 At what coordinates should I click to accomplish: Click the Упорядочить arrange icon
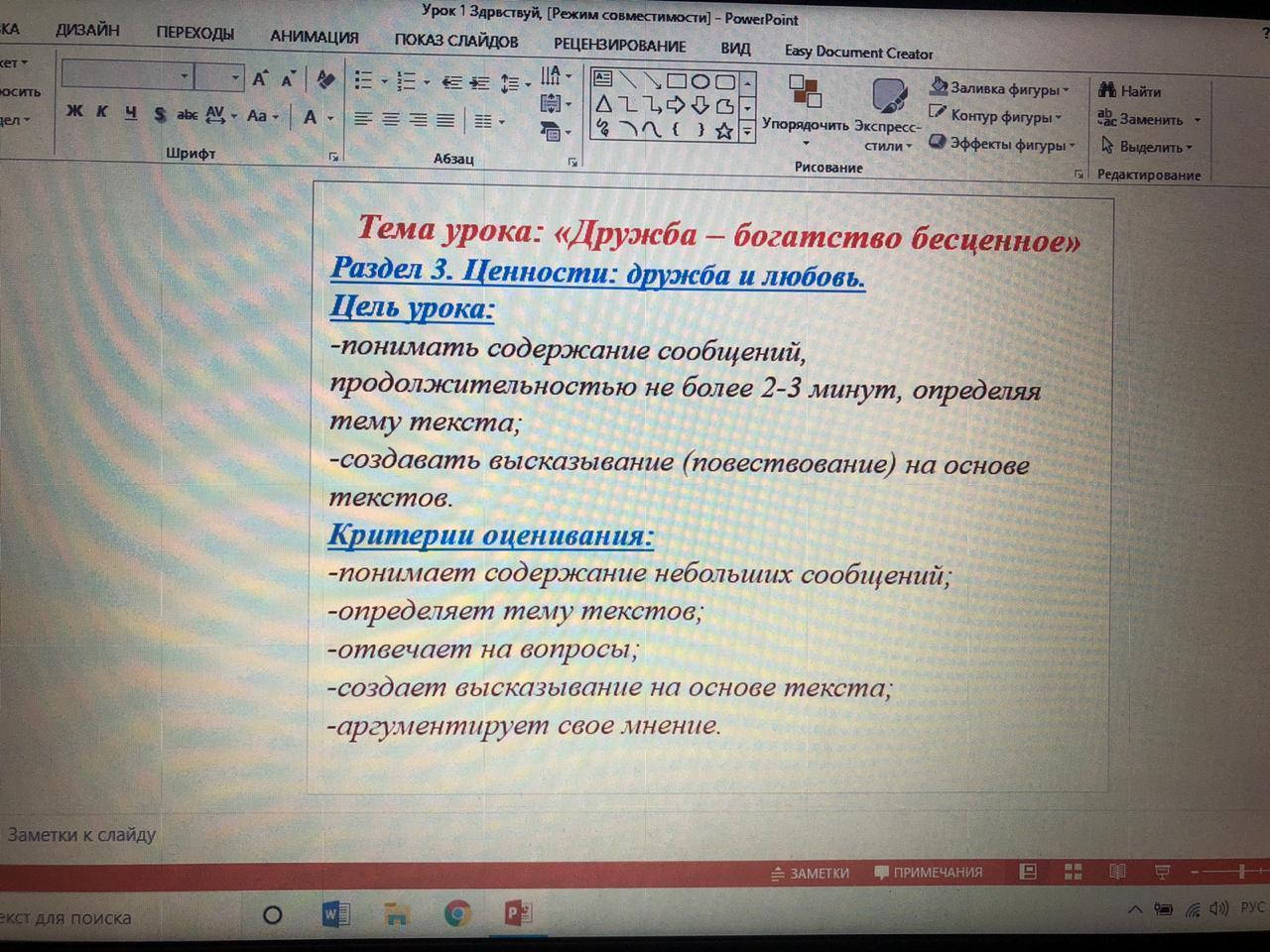pos(805,94)
